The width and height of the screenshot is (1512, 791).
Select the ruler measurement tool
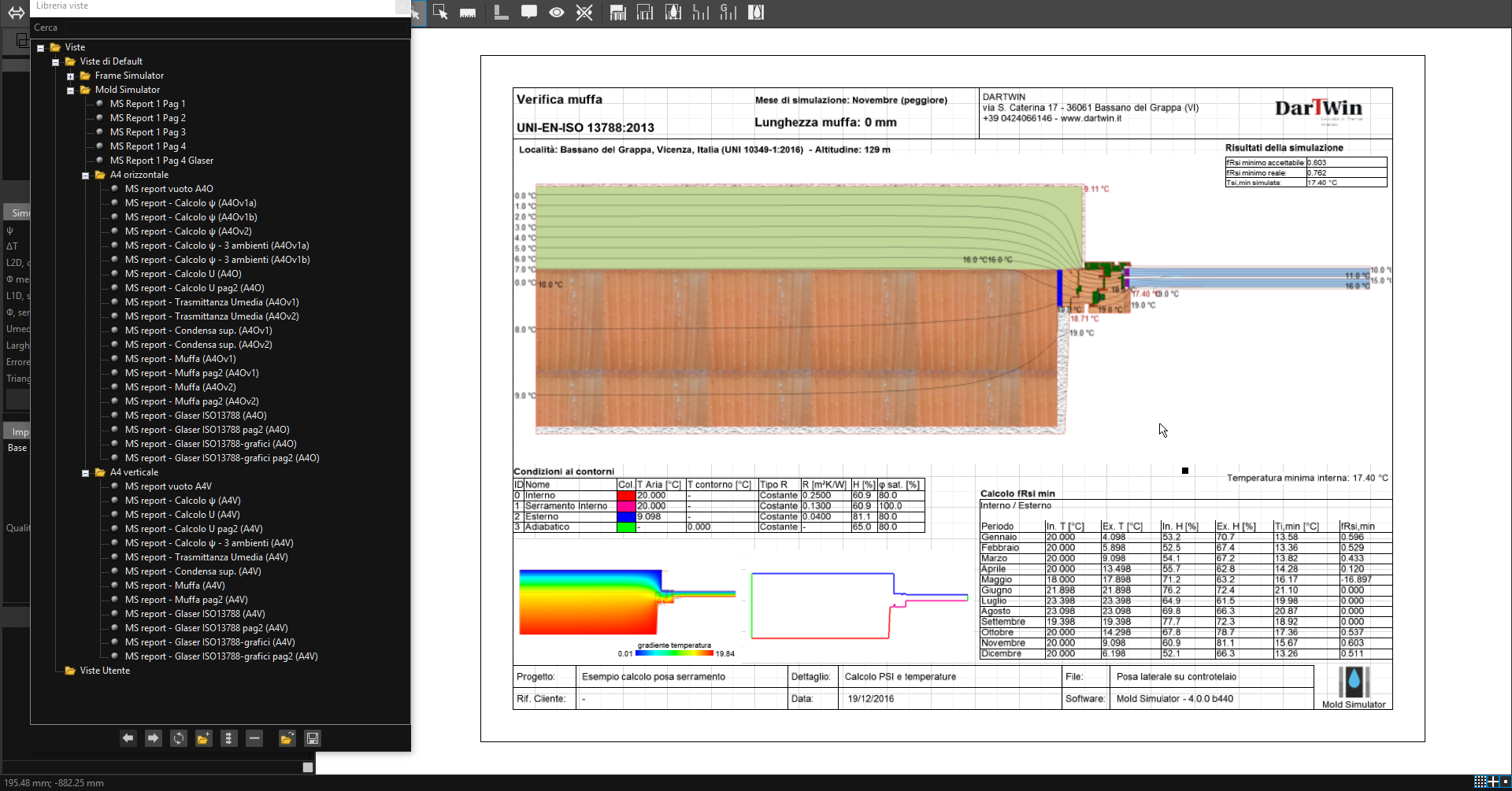(468, 13)
